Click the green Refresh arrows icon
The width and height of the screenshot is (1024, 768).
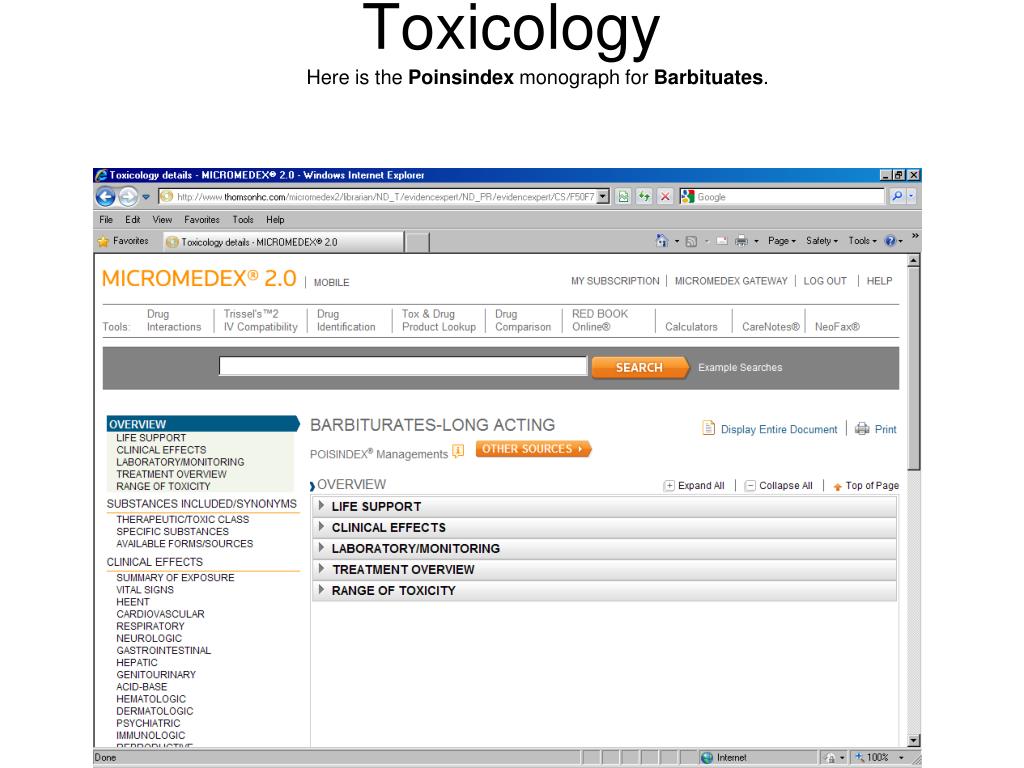[x=645, y=197]
